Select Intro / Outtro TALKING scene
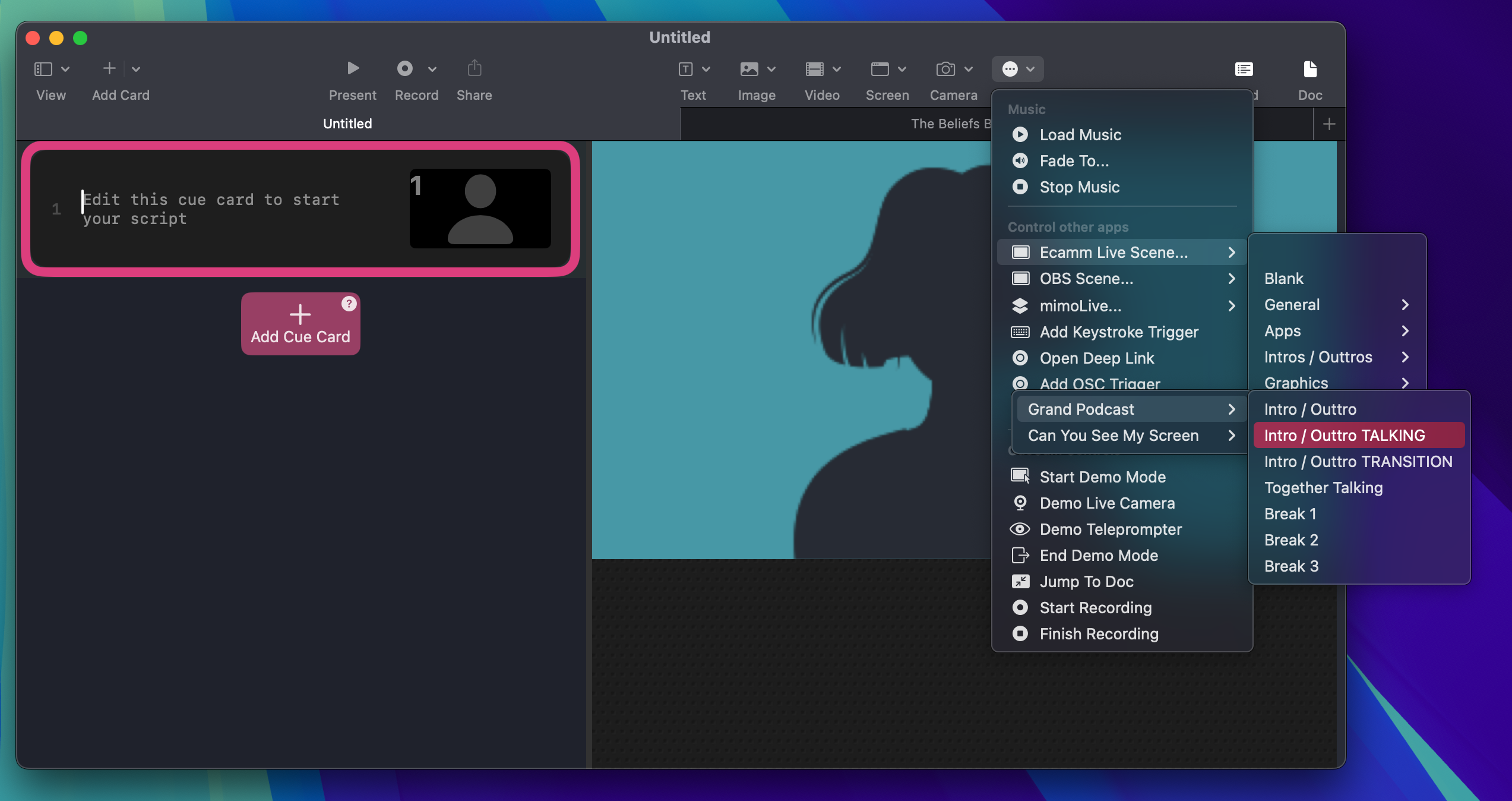The height and width of the screenshot is (801, 1512). tap(1359, 436)
